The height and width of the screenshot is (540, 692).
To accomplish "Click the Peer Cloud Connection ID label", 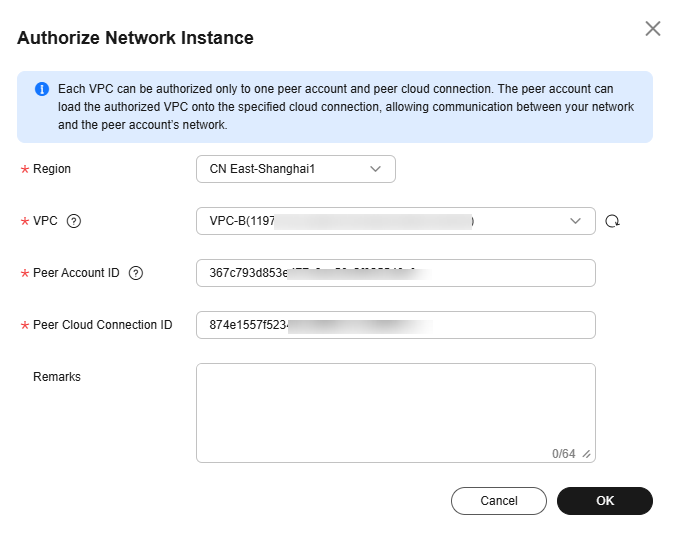I will 102,325.
